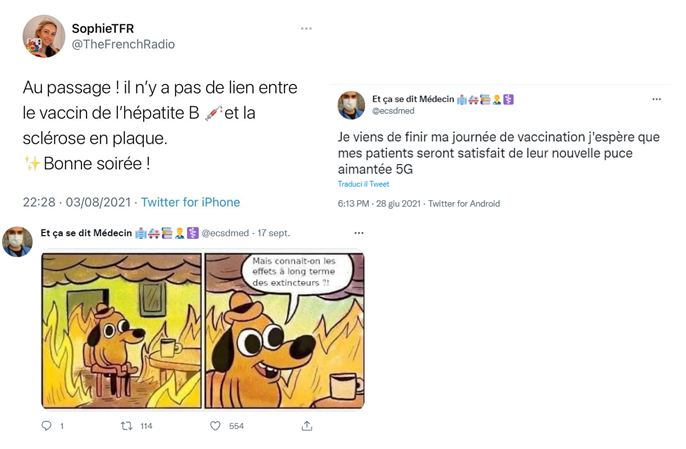Open more options on SophieTFR's tweet
686x449 pixels.
(306, 28)
